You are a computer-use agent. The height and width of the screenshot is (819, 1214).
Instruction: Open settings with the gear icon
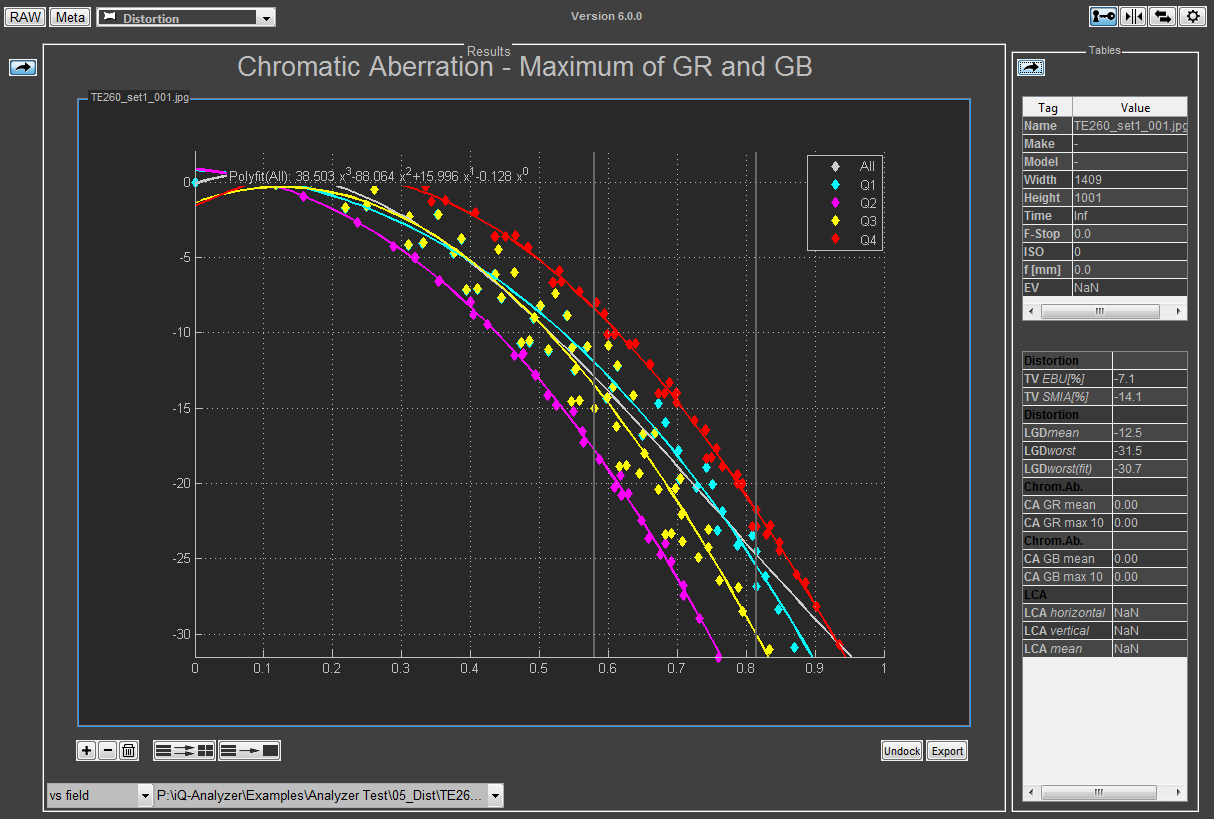coord(1192,16)
